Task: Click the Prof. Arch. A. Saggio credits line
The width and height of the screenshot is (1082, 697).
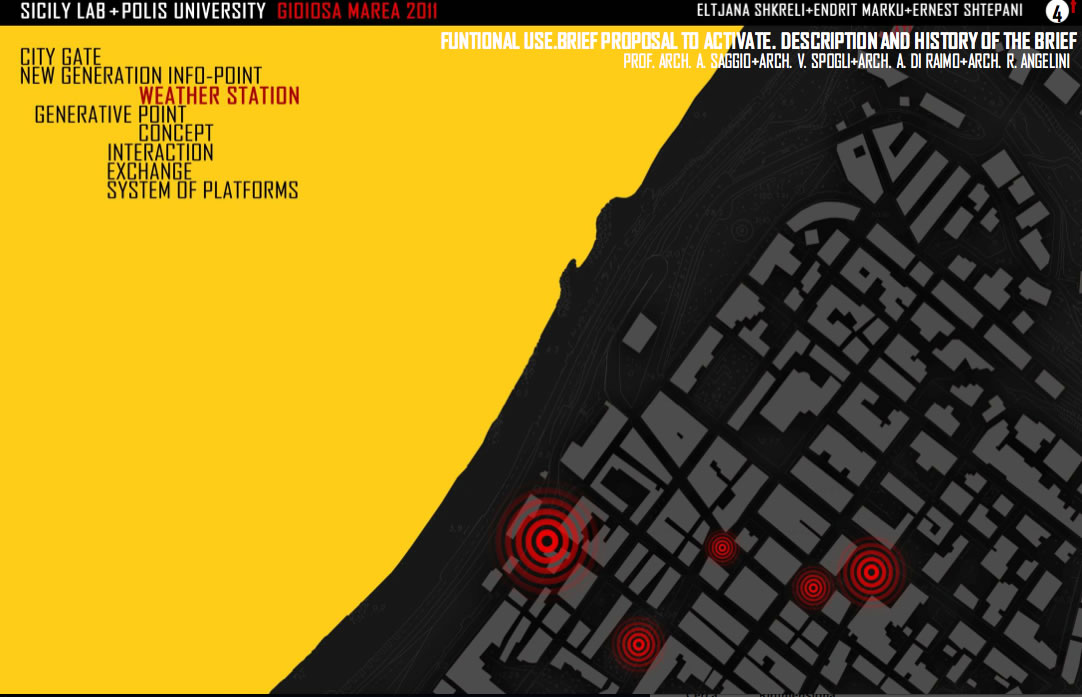Action: click(x=846, y=61)
